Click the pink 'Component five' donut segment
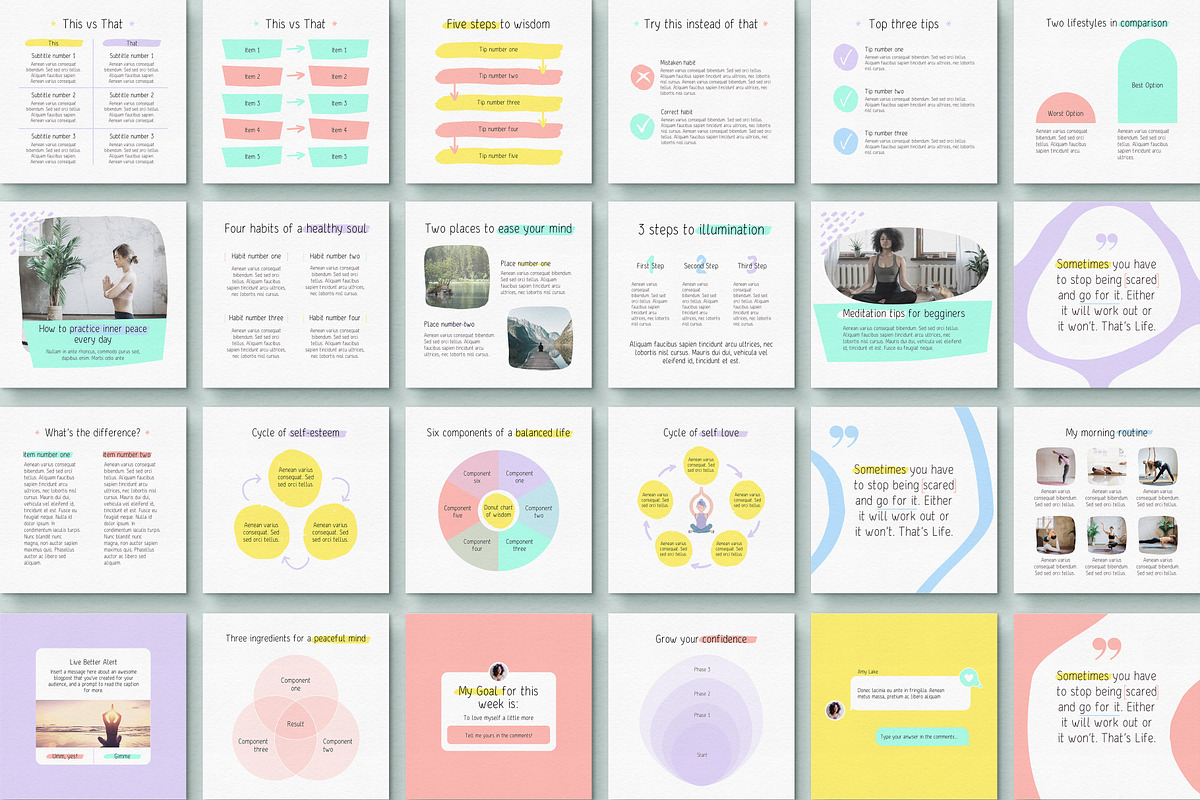Screen dimensions: 1200x800 tap(457, 511)
